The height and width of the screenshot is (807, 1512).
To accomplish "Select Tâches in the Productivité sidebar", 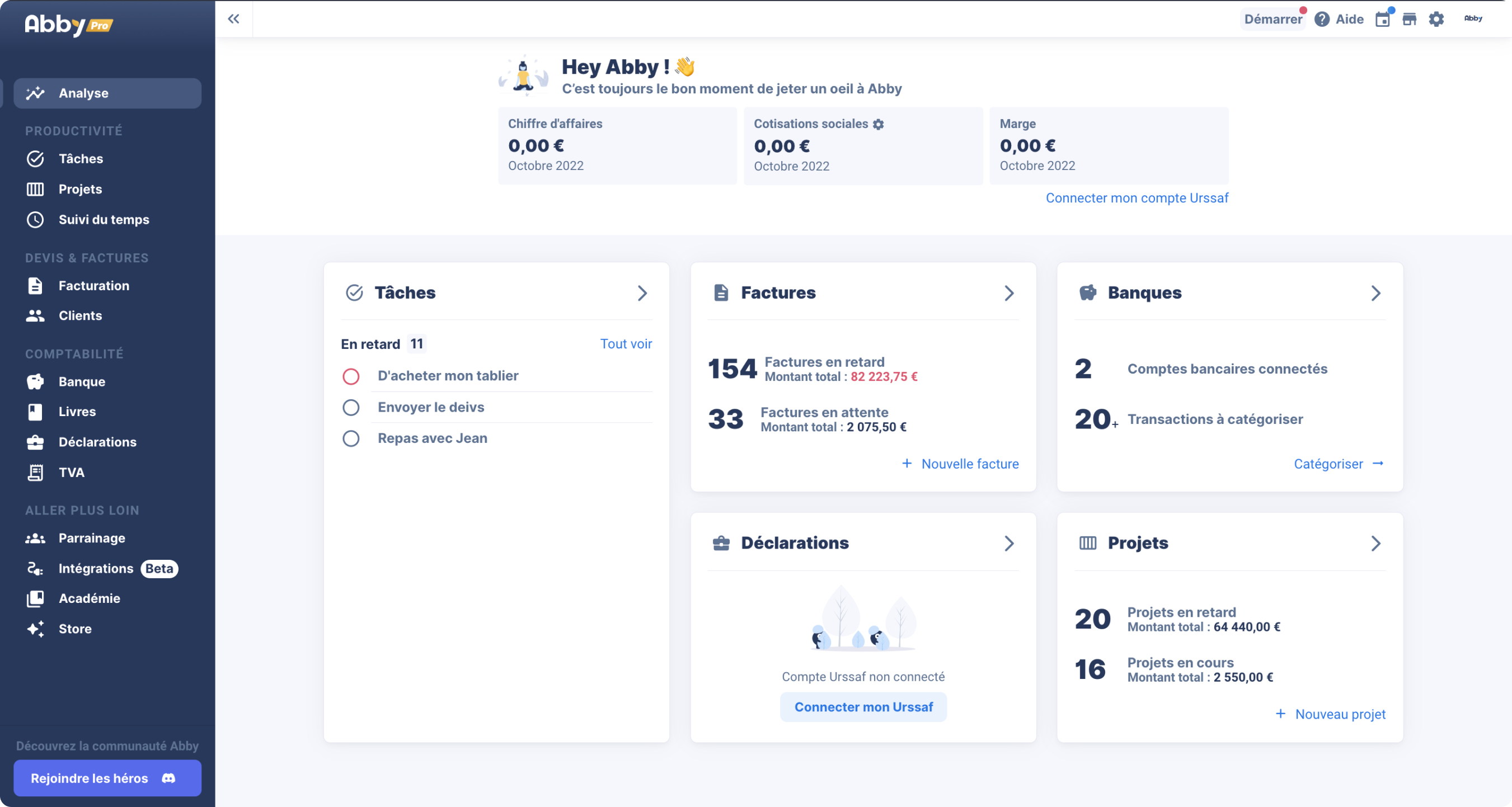I will (x=82, y=158).
